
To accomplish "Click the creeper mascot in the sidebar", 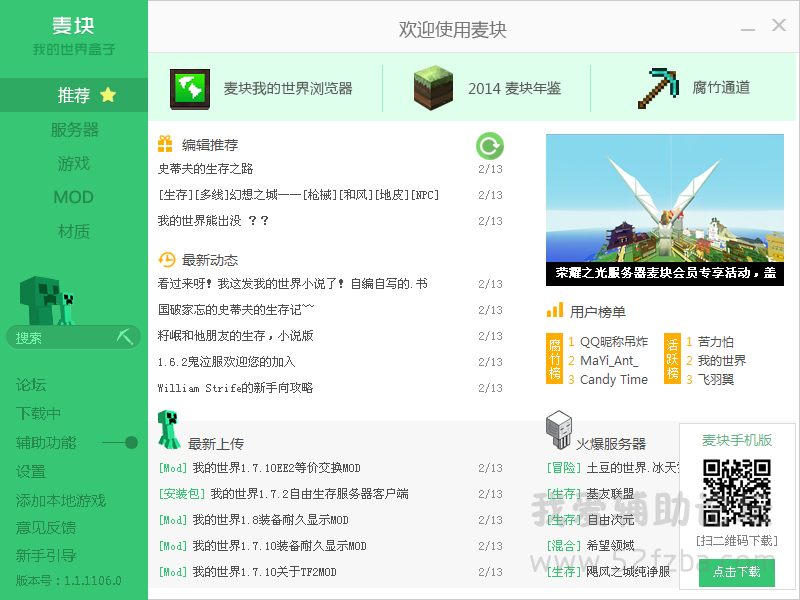I will [46, 300].
